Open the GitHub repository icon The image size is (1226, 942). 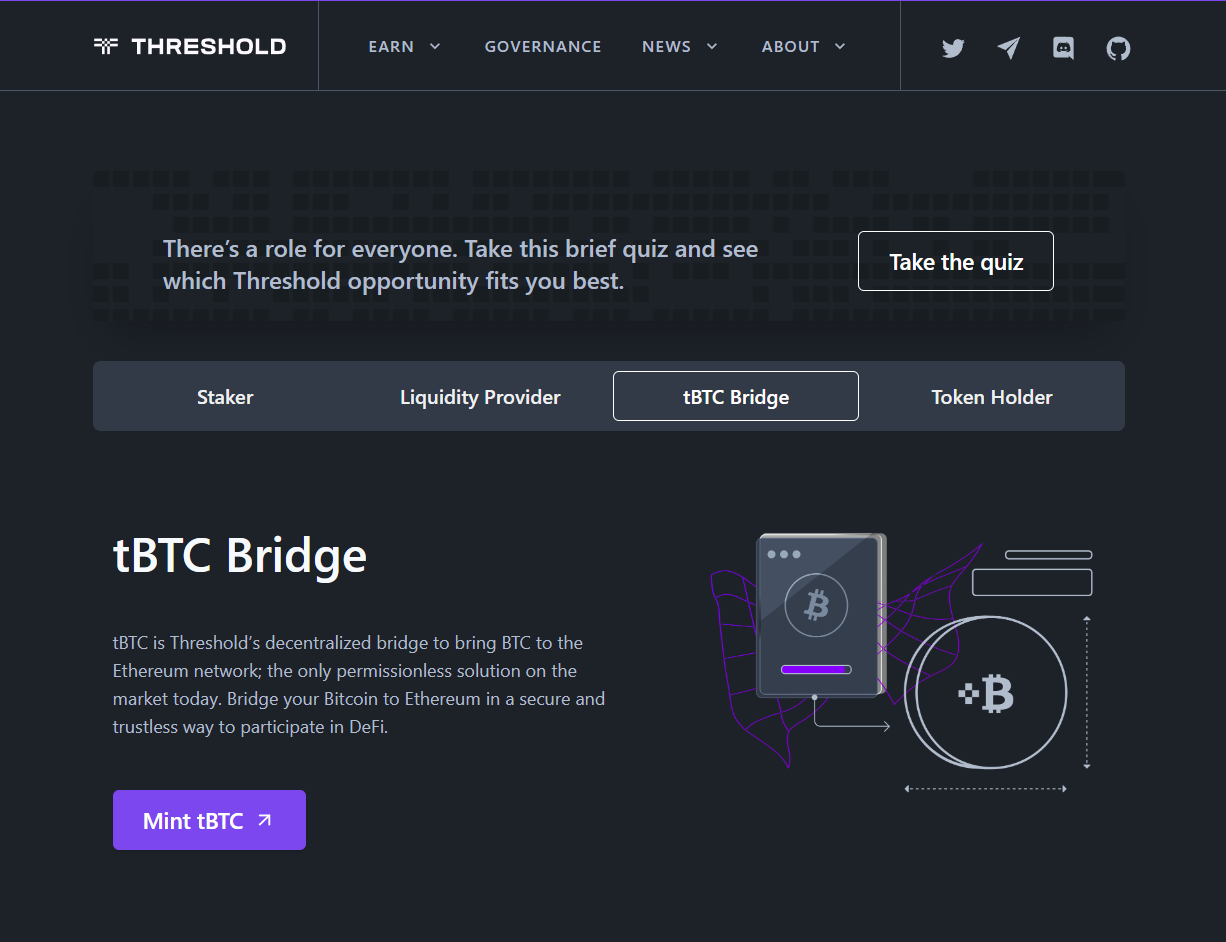[1118, 47]
